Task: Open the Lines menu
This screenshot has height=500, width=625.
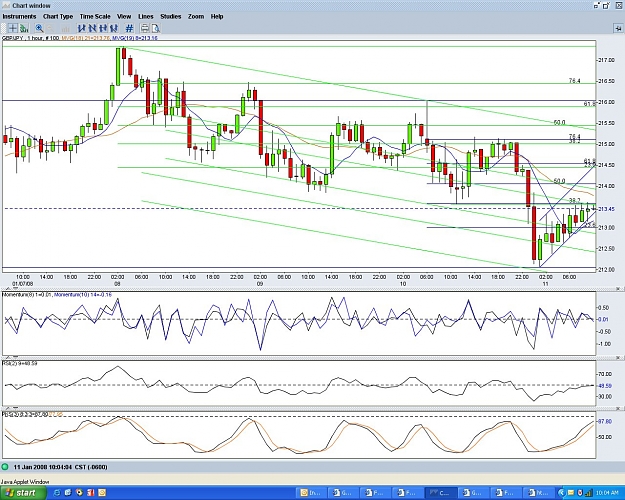Action: 145,16
